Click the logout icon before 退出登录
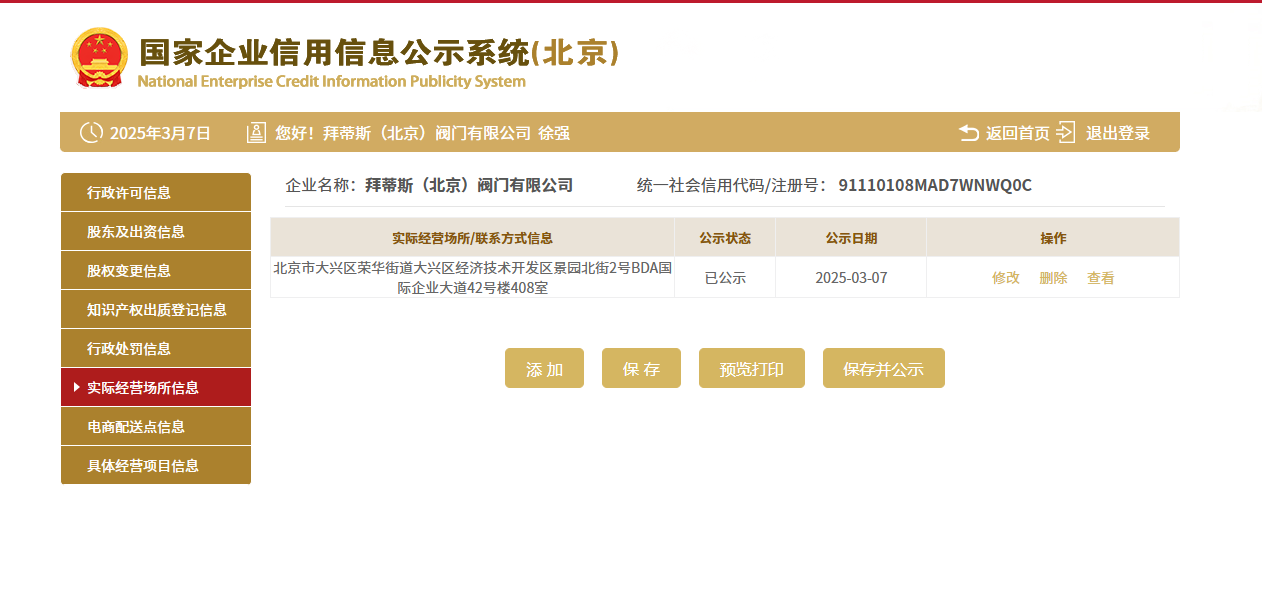Viewport: 1262px width, 605px height. (x=1066, y=132)
